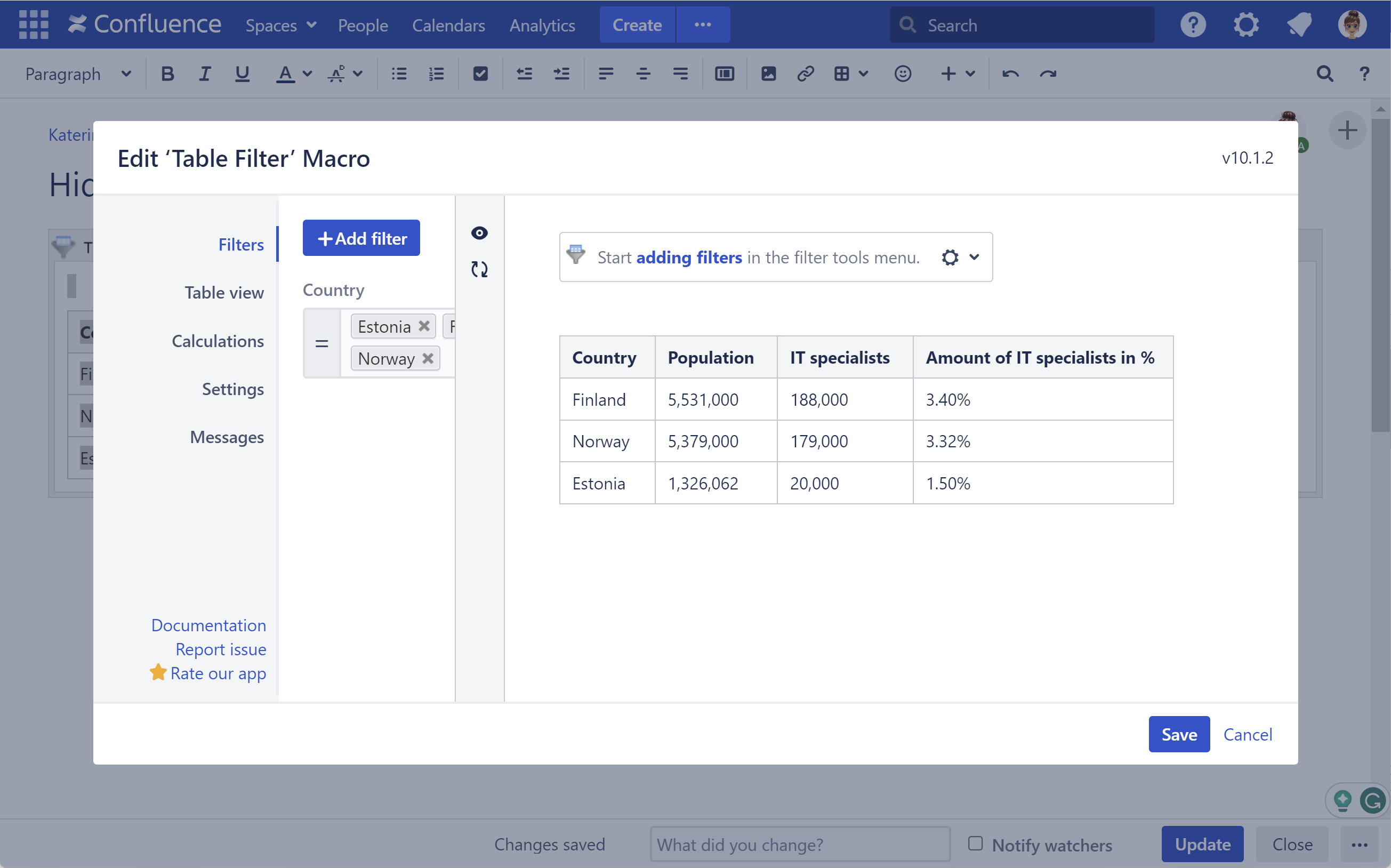
Task: Remove the Estonia filter tag
Action: tap(424, 326)
